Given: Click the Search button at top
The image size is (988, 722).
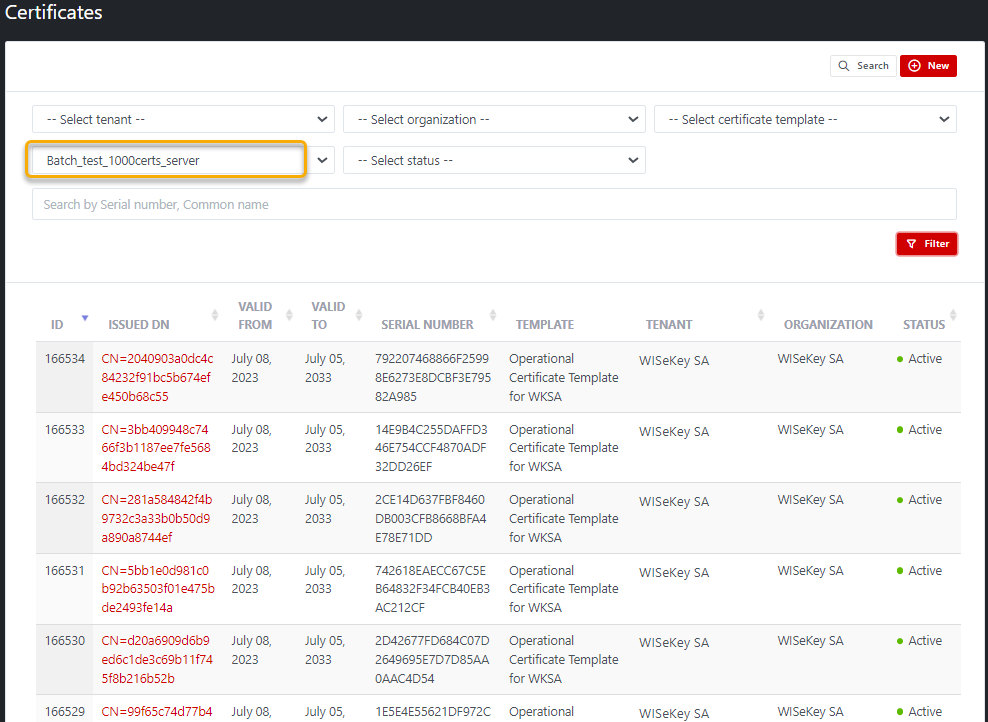Looking at the screenshot, I should pyautogui.click(x=863, y=66).
